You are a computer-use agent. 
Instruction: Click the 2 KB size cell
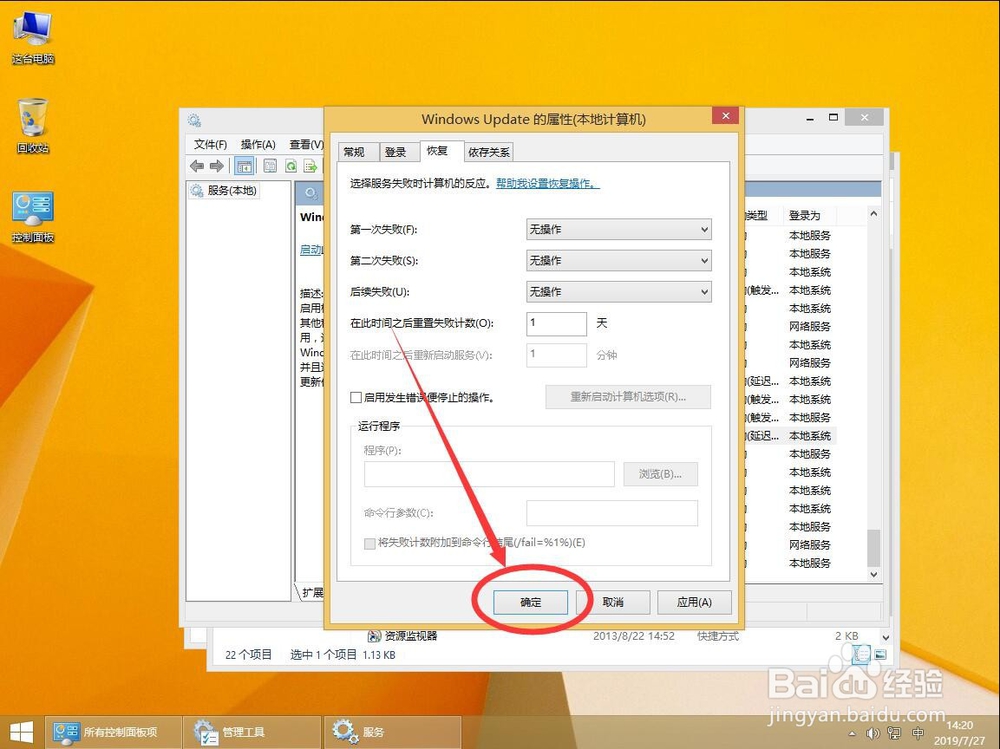coord(846,636)
